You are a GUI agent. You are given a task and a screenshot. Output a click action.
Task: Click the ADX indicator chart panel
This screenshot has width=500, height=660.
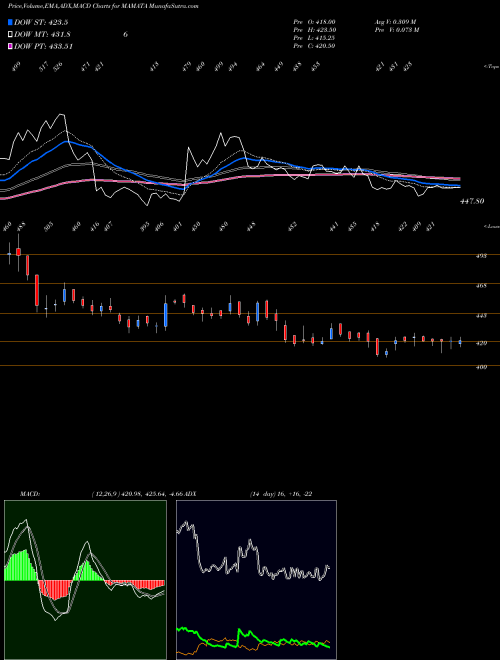click(x=256, y=580)
